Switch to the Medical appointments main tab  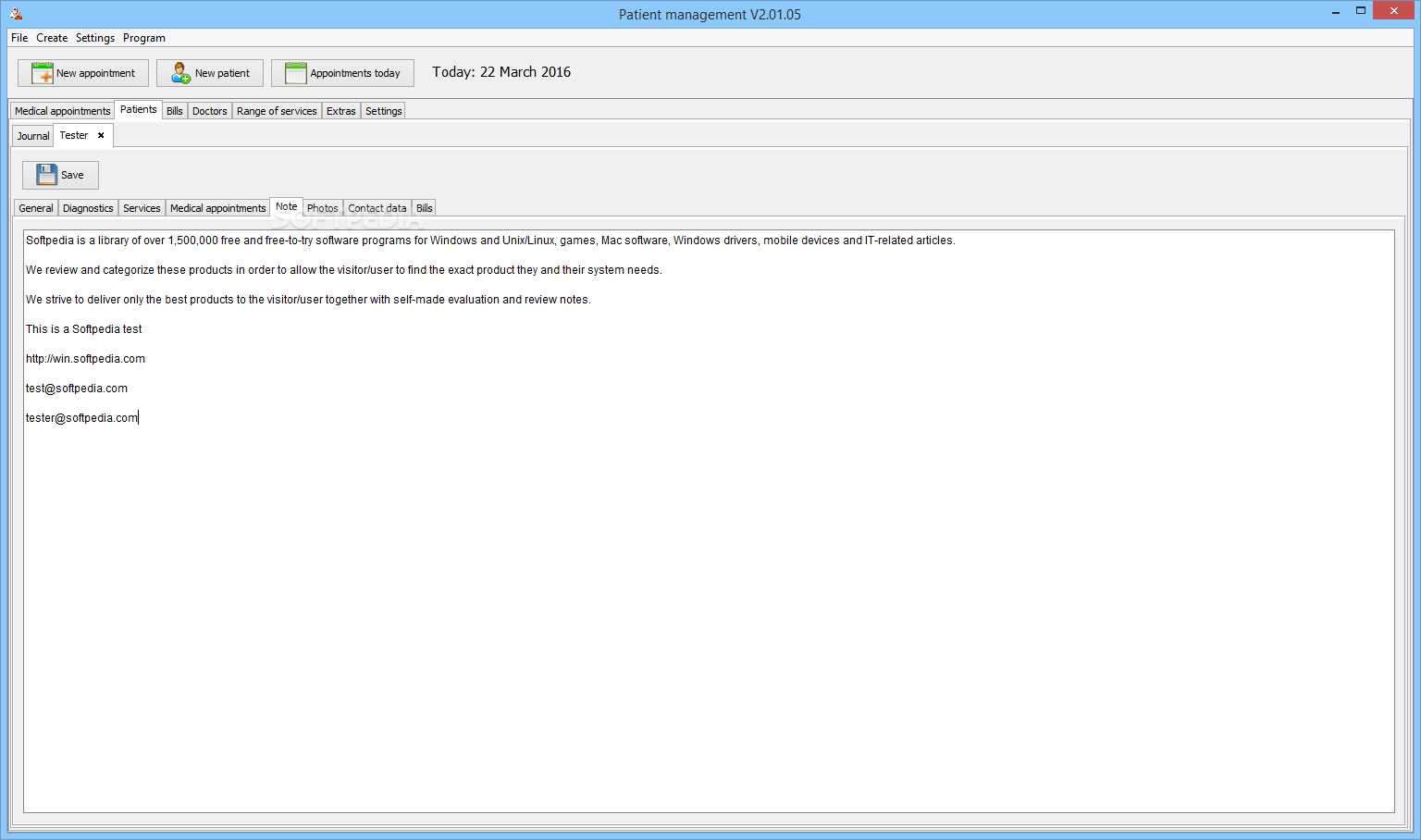[x=63, y=111]
